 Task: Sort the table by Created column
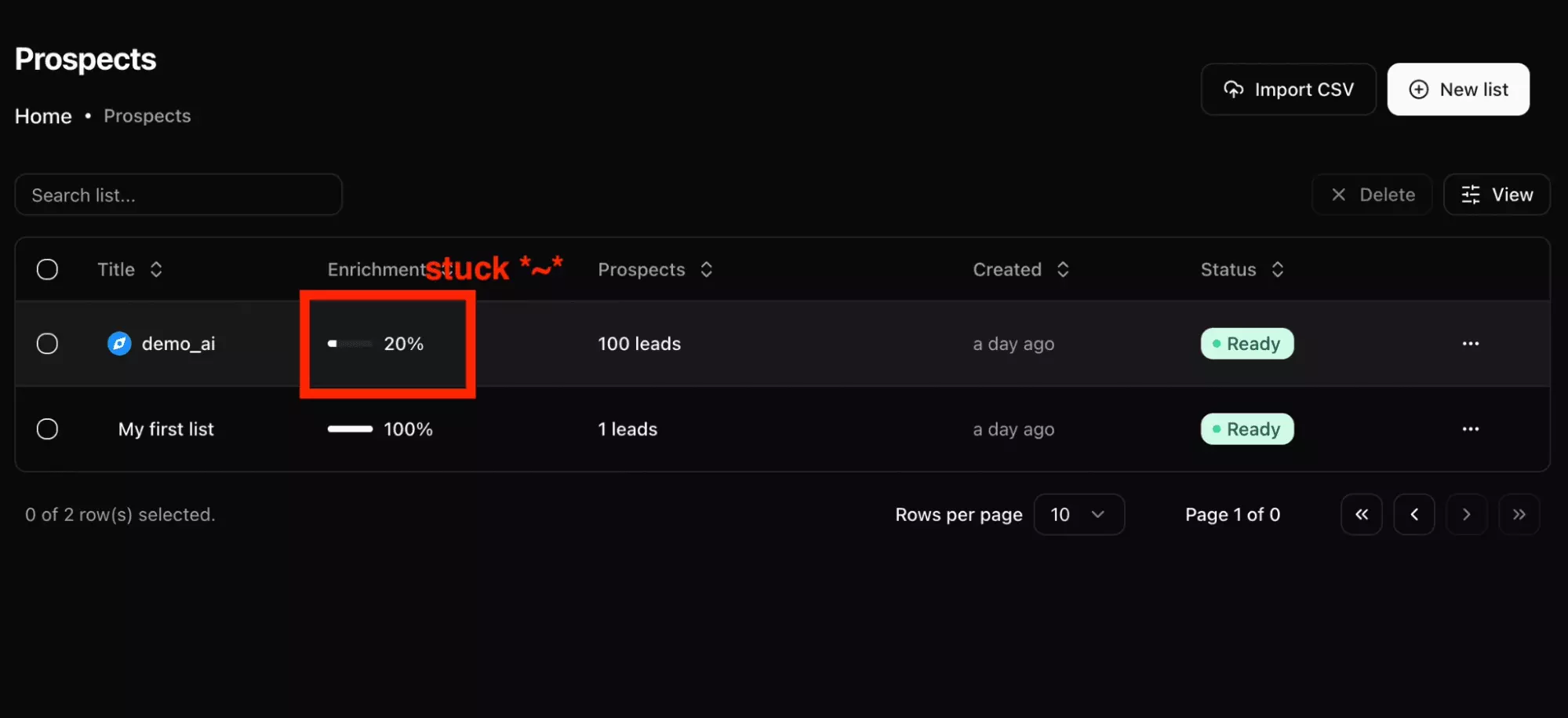point(1020,270)
